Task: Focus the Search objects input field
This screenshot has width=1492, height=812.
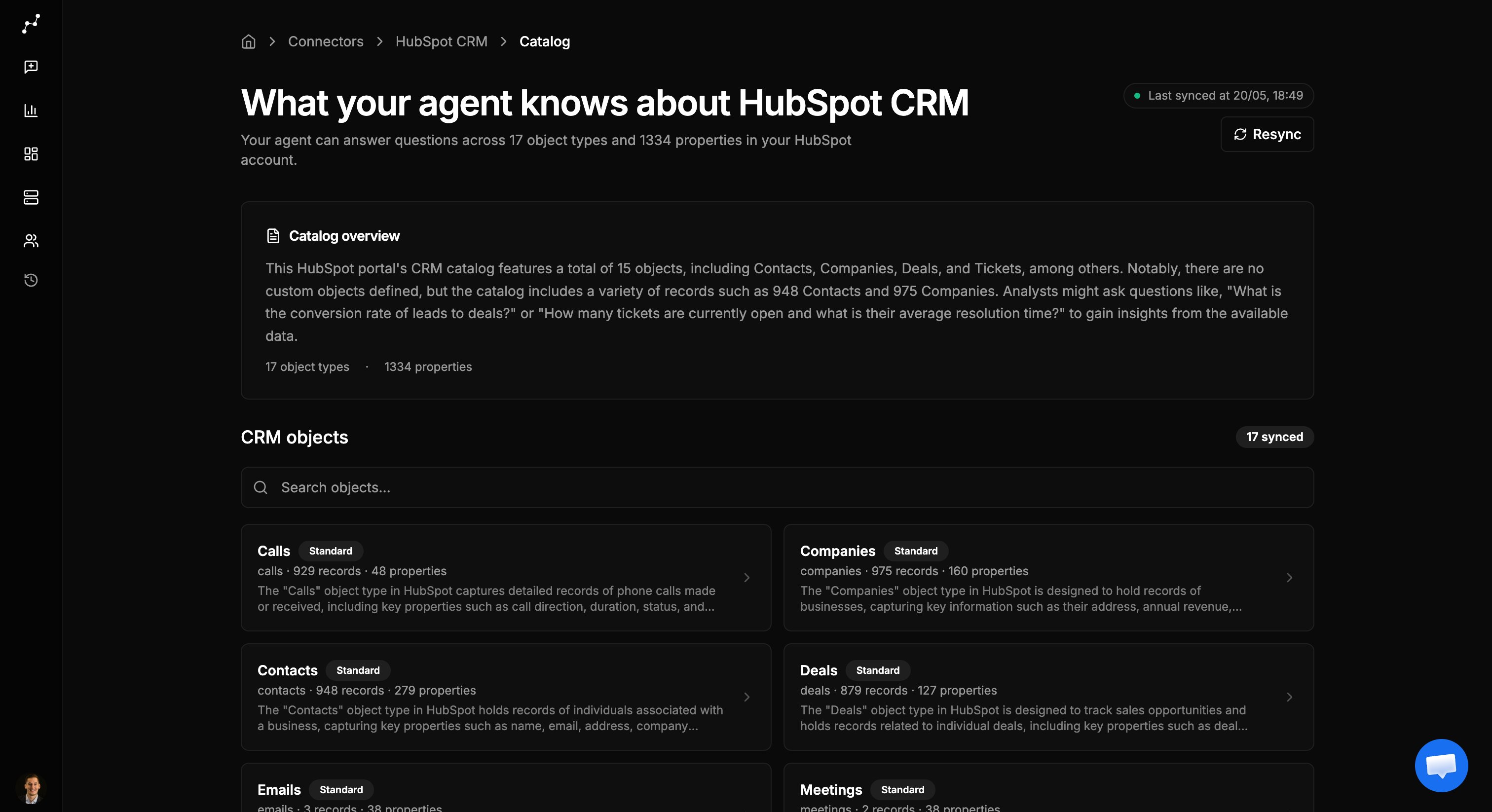Action: [x=777, y=488]
